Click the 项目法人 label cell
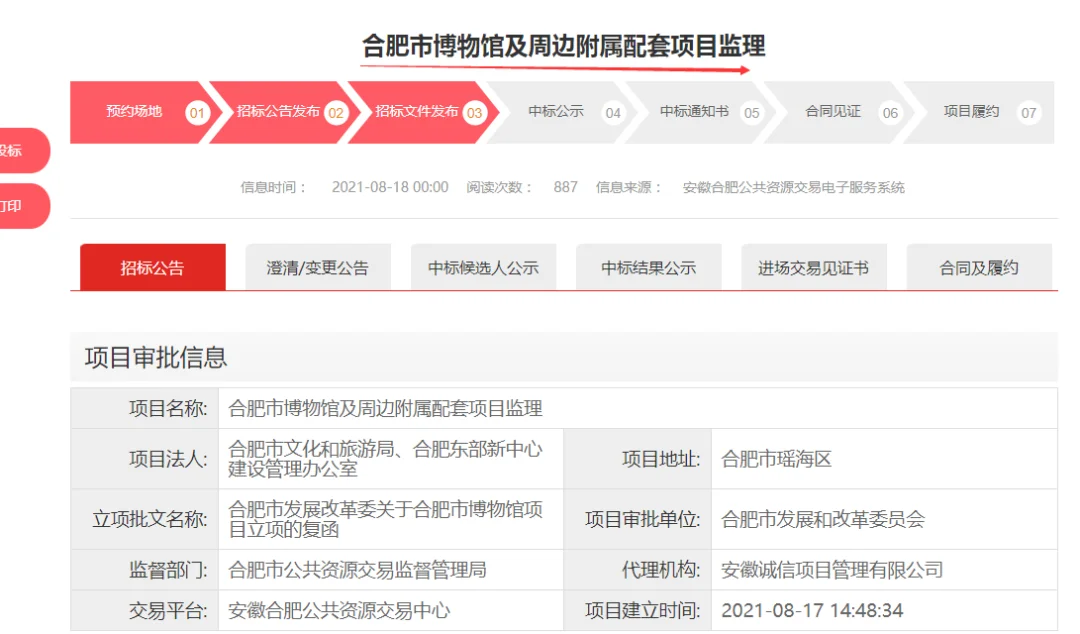This screenshot has width=1080, height=634. 145,459
